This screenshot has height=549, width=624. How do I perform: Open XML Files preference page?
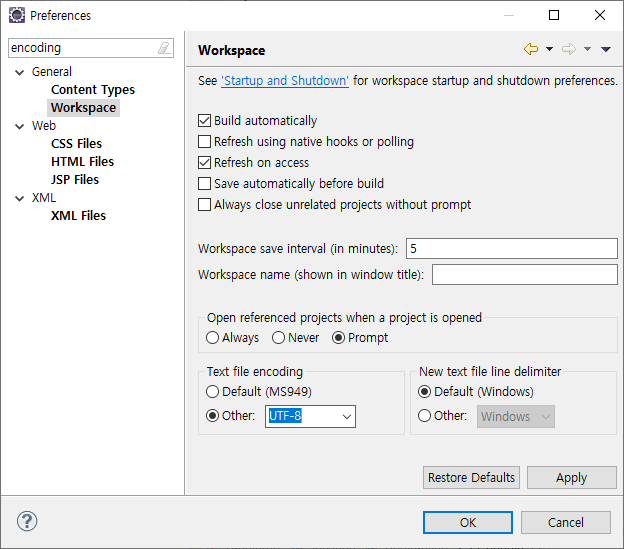(x=78, y=216)
